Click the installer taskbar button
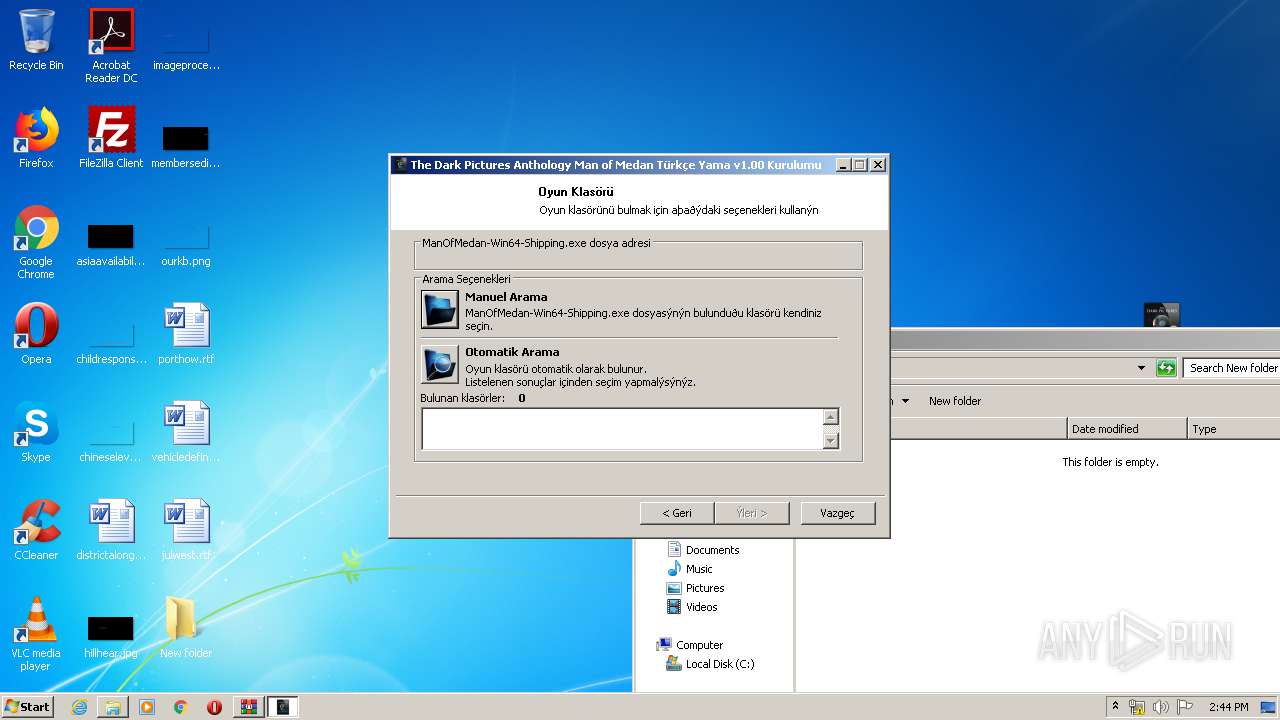1280x720 pixels. (x=283, y=707)
